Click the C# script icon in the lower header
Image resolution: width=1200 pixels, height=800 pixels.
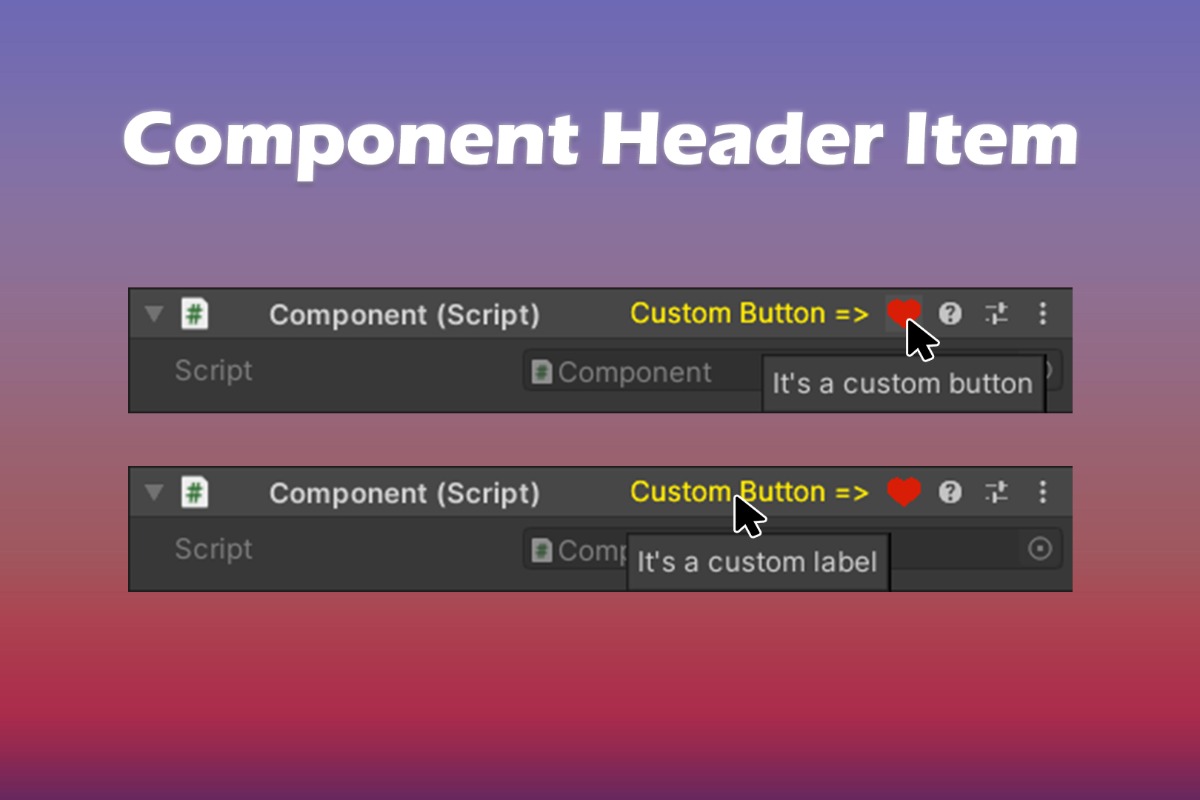coord(194,492)
